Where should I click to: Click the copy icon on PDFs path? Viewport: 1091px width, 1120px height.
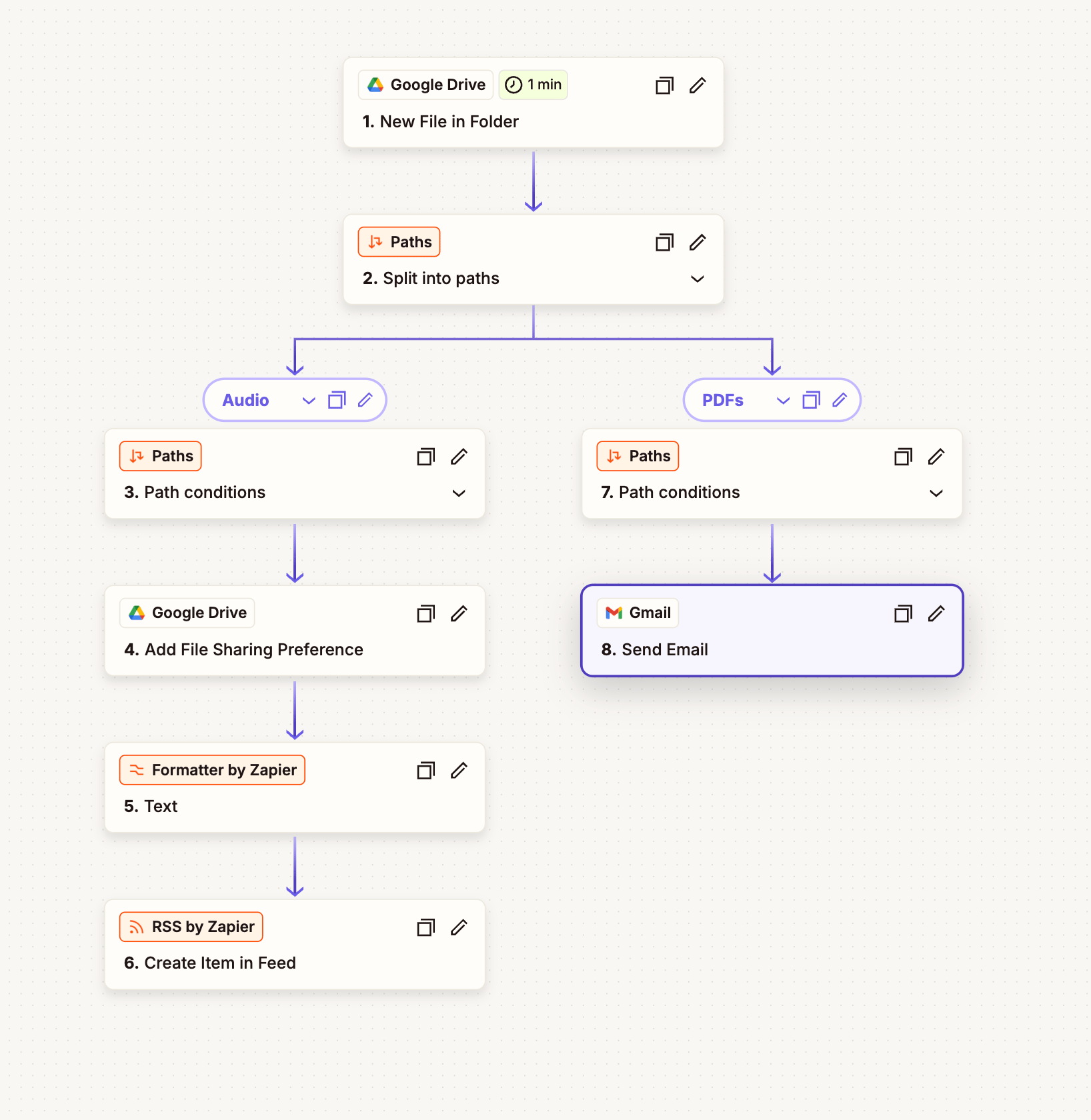(811, 400)
